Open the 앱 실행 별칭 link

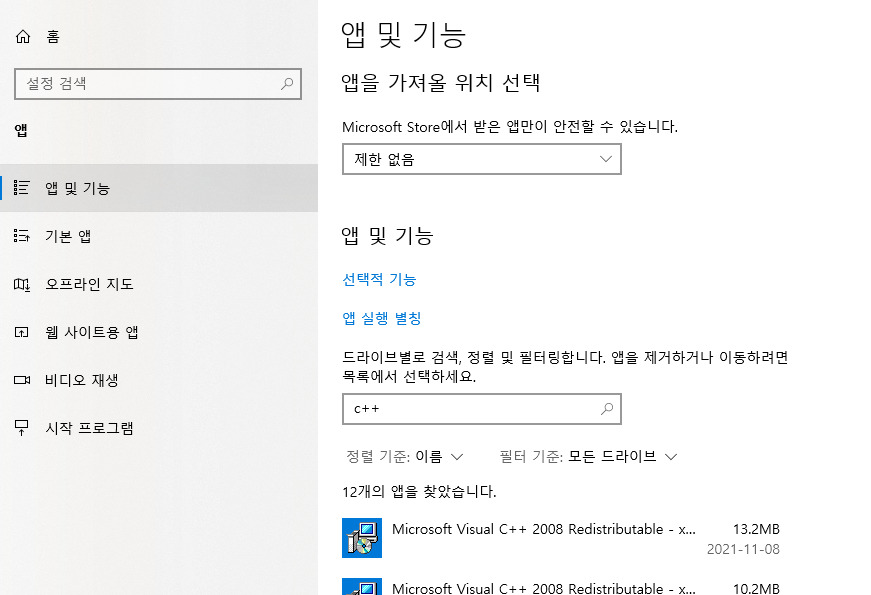click(382, 318)
